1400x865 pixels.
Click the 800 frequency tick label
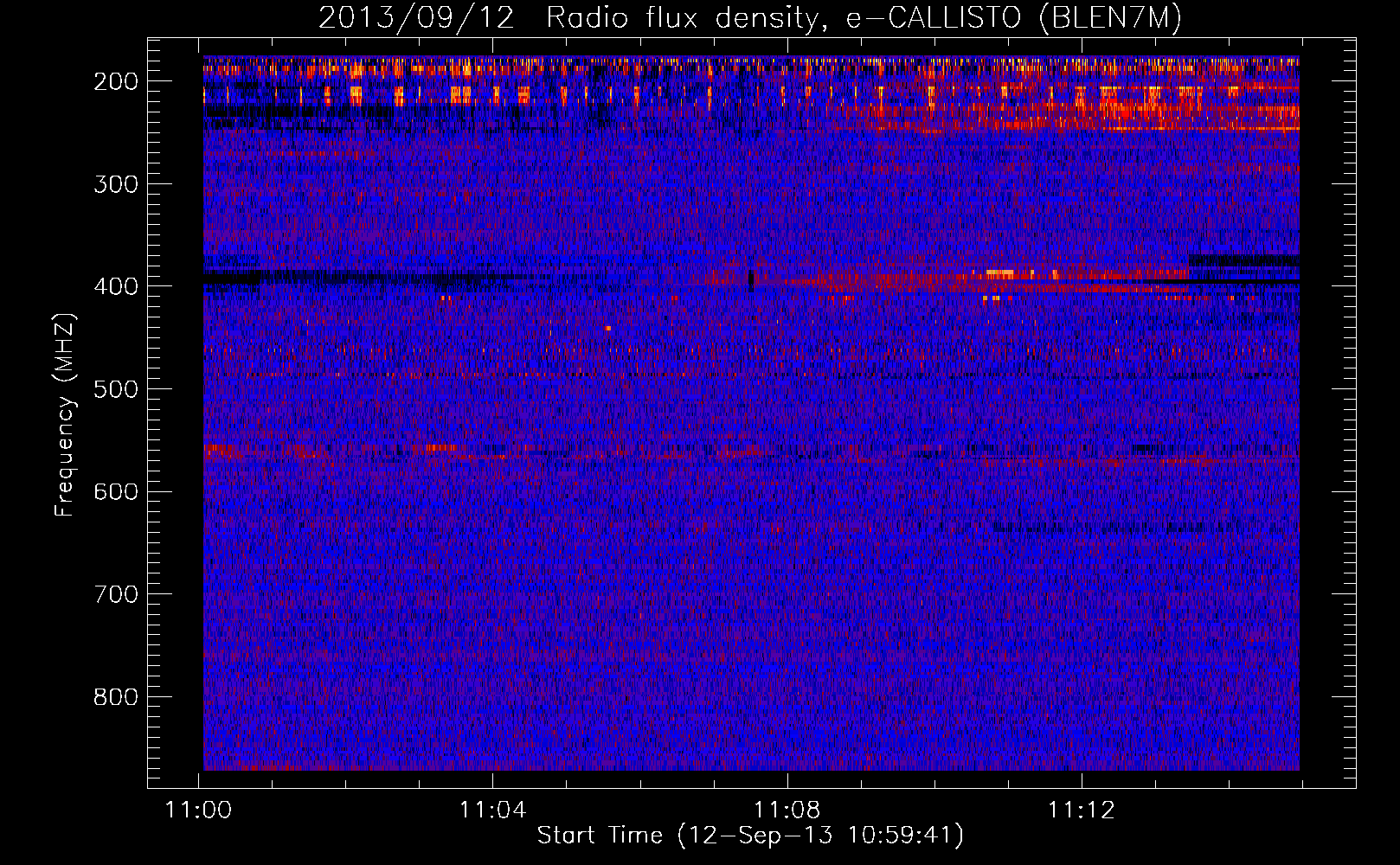115,697
